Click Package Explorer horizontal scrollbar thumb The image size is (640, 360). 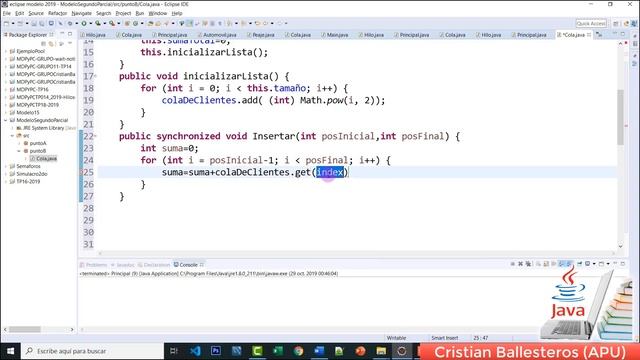(25, 329)
